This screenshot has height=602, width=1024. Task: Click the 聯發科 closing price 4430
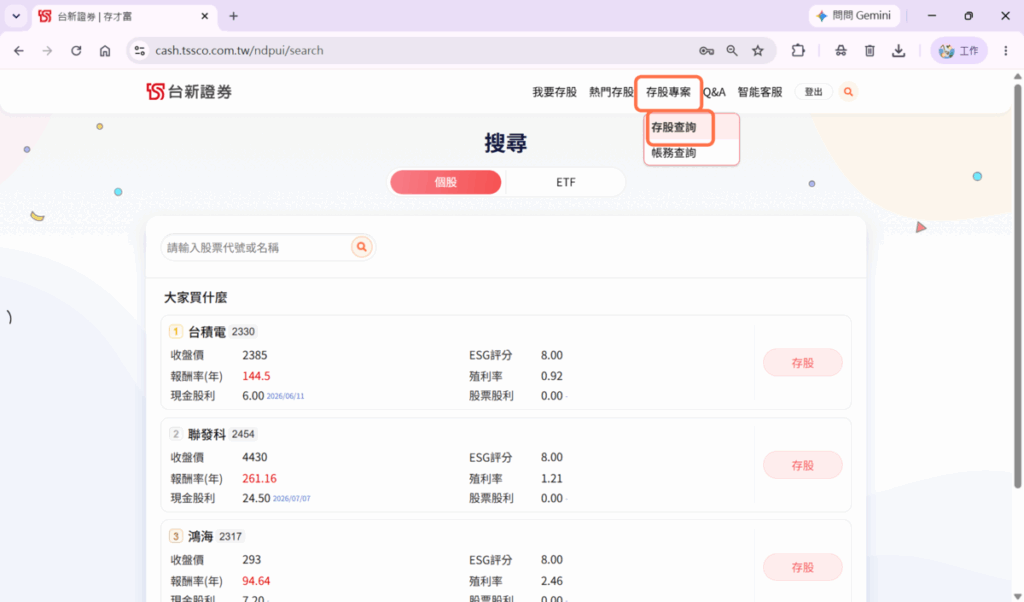(255, 457)
